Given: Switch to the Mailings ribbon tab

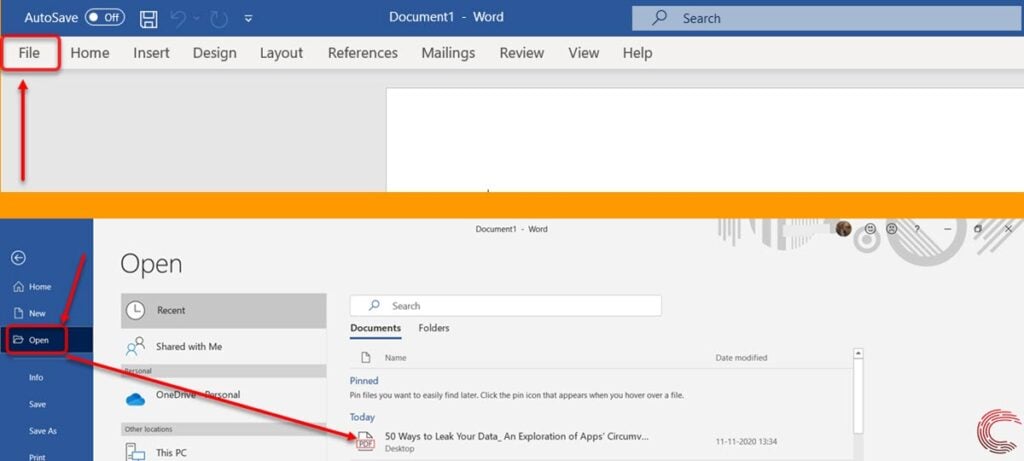Looking at the screenshot, I should (448, 53).
